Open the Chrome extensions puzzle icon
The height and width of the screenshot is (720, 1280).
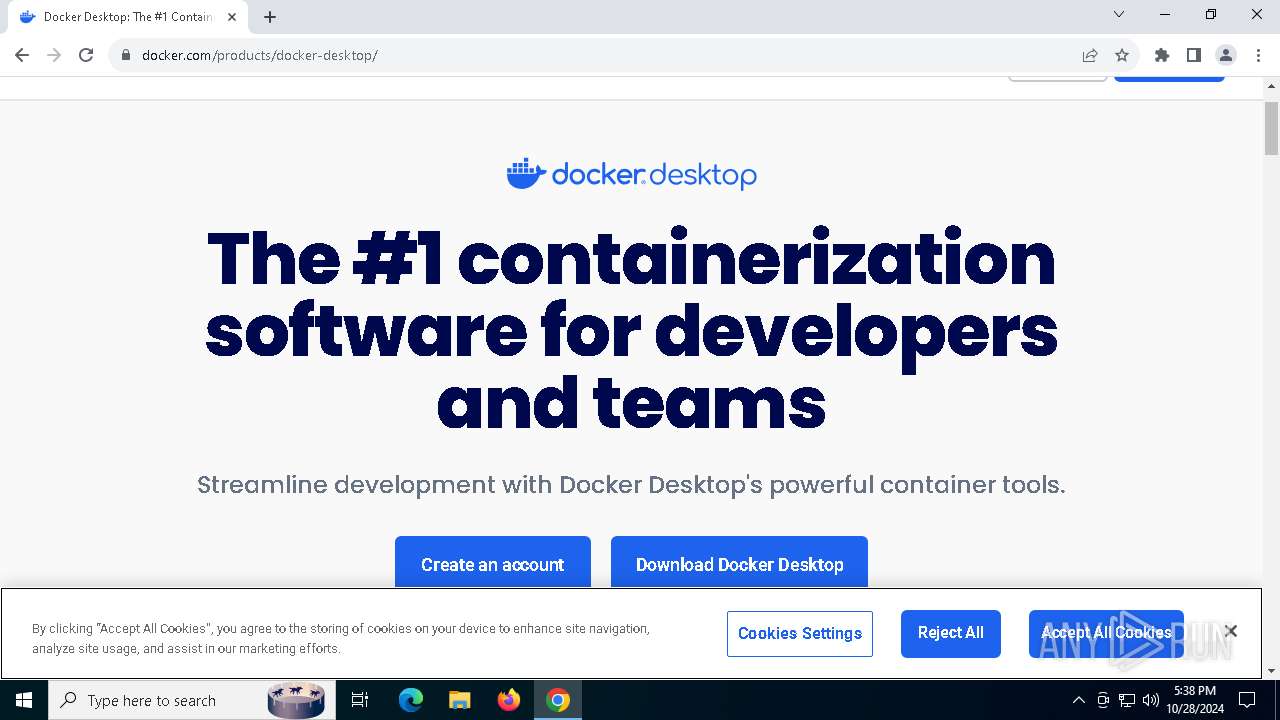1162,55
